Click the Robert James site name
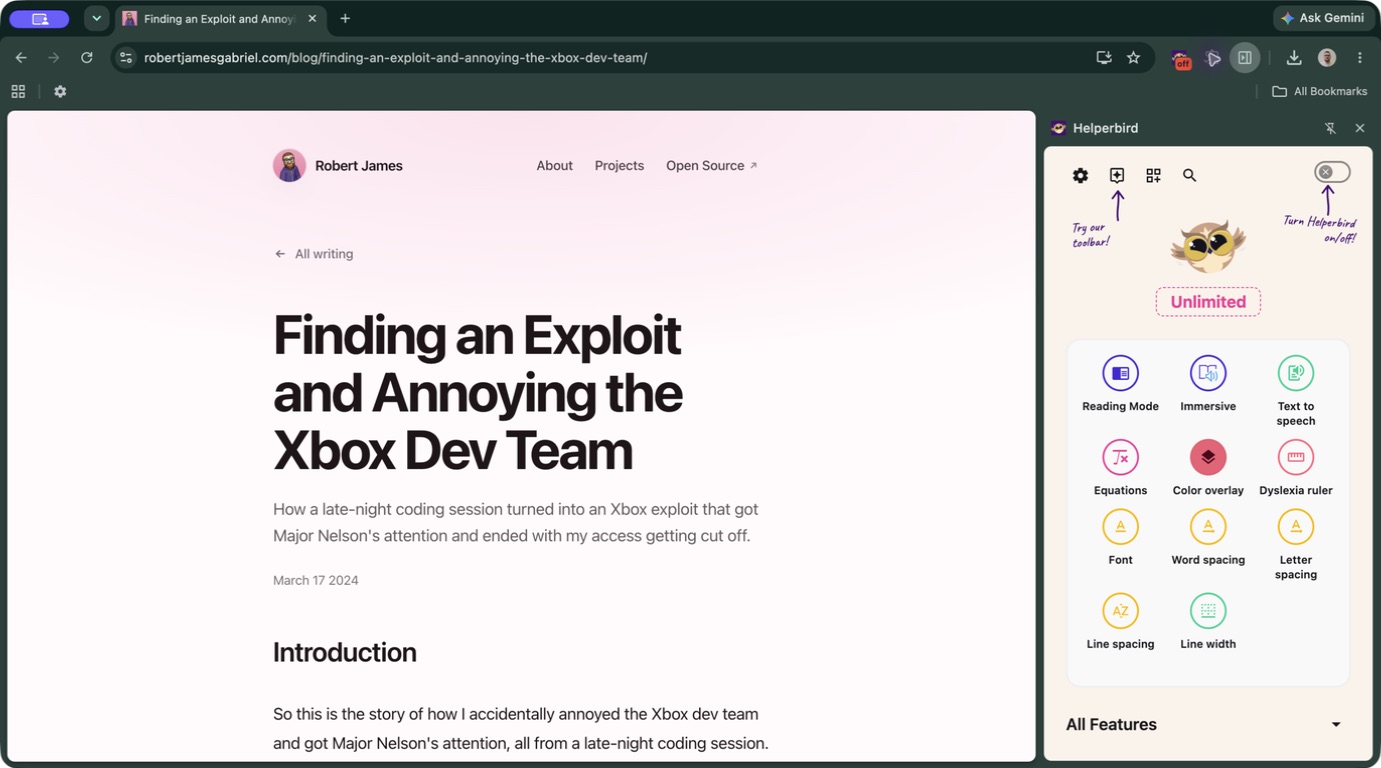 tap(359, 166)
